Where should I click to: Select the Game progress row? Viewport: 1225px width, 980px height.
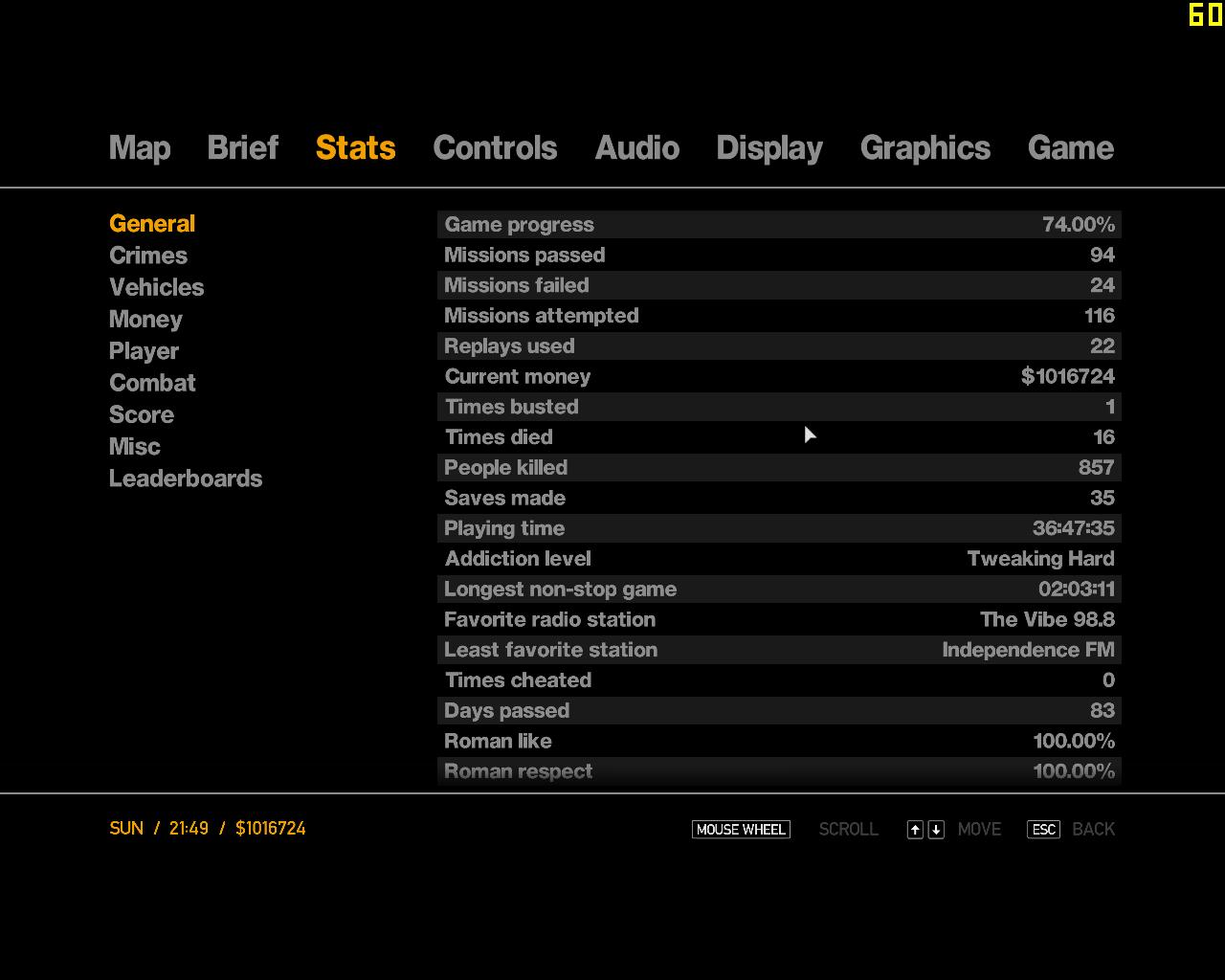[x=779, y=224]
